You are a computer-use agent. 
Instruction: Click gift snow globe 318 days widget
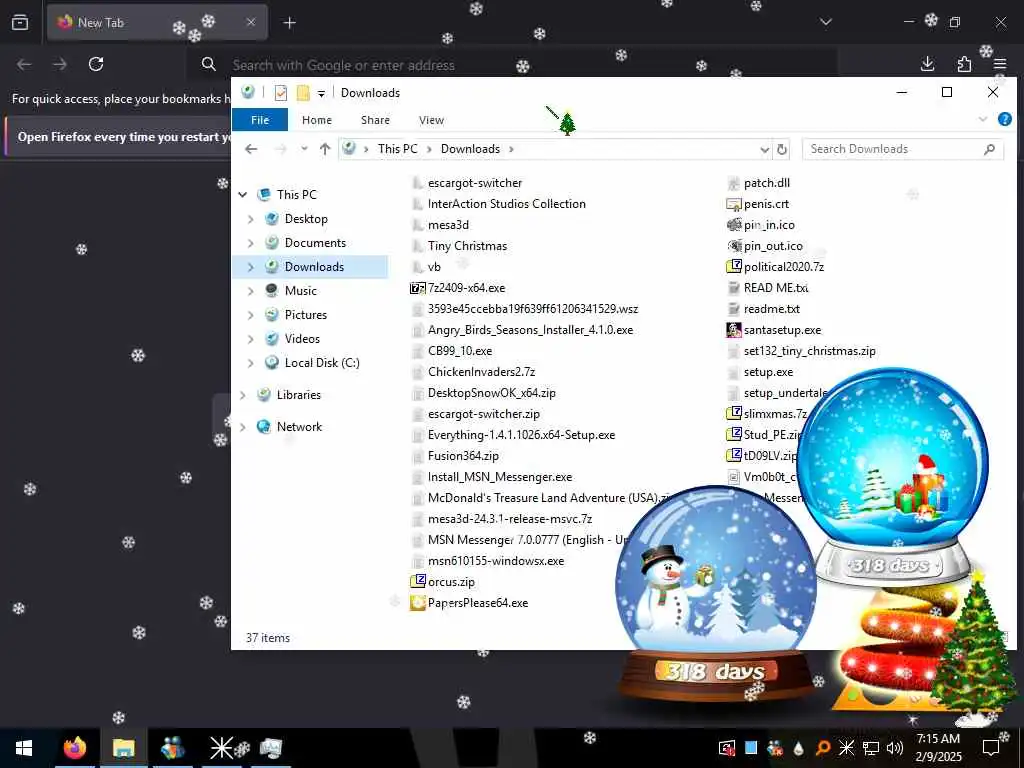[x=893, y=477]
